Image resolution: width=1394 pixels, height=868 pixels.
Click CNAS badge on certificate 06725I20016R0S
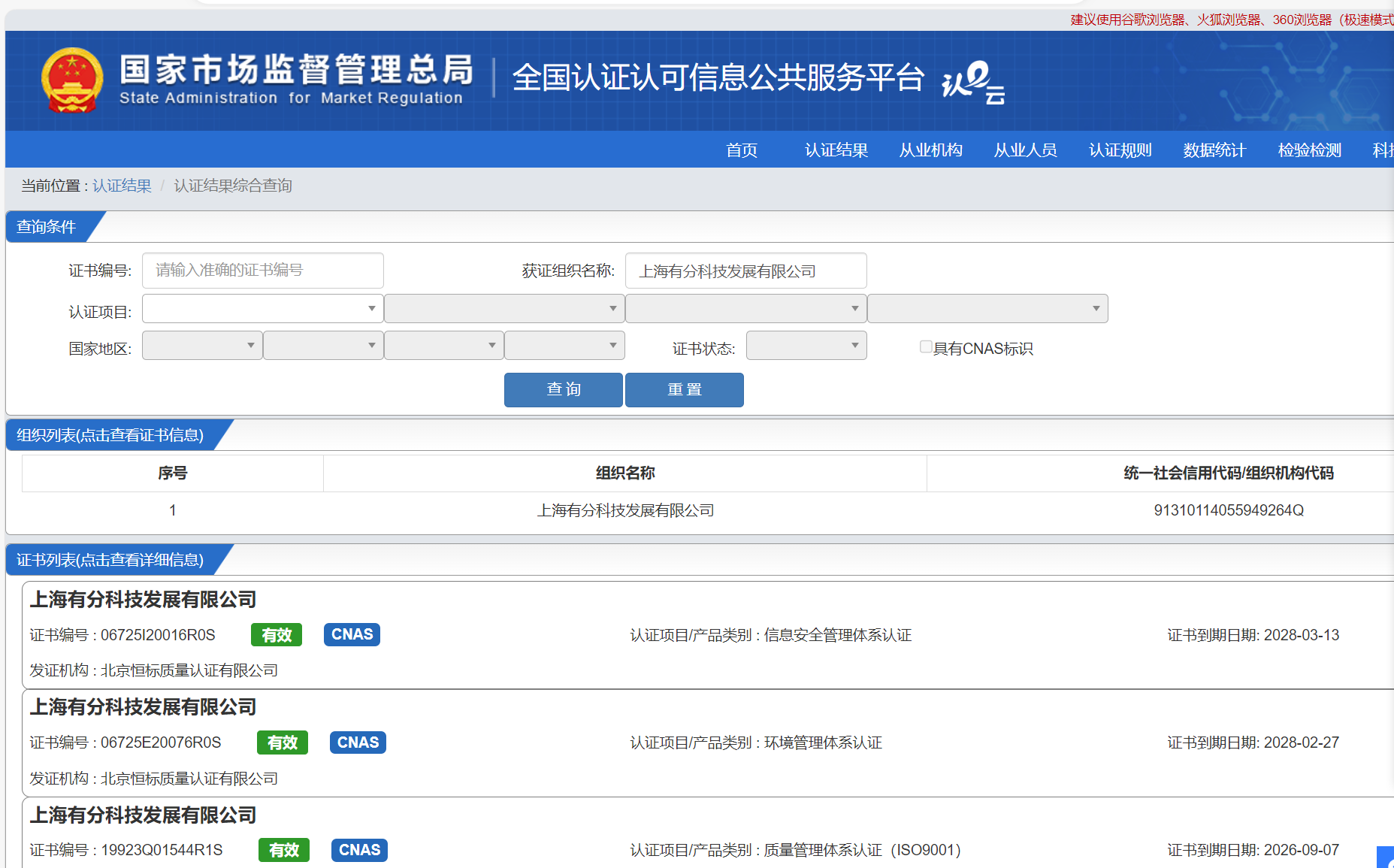(352, 634)
